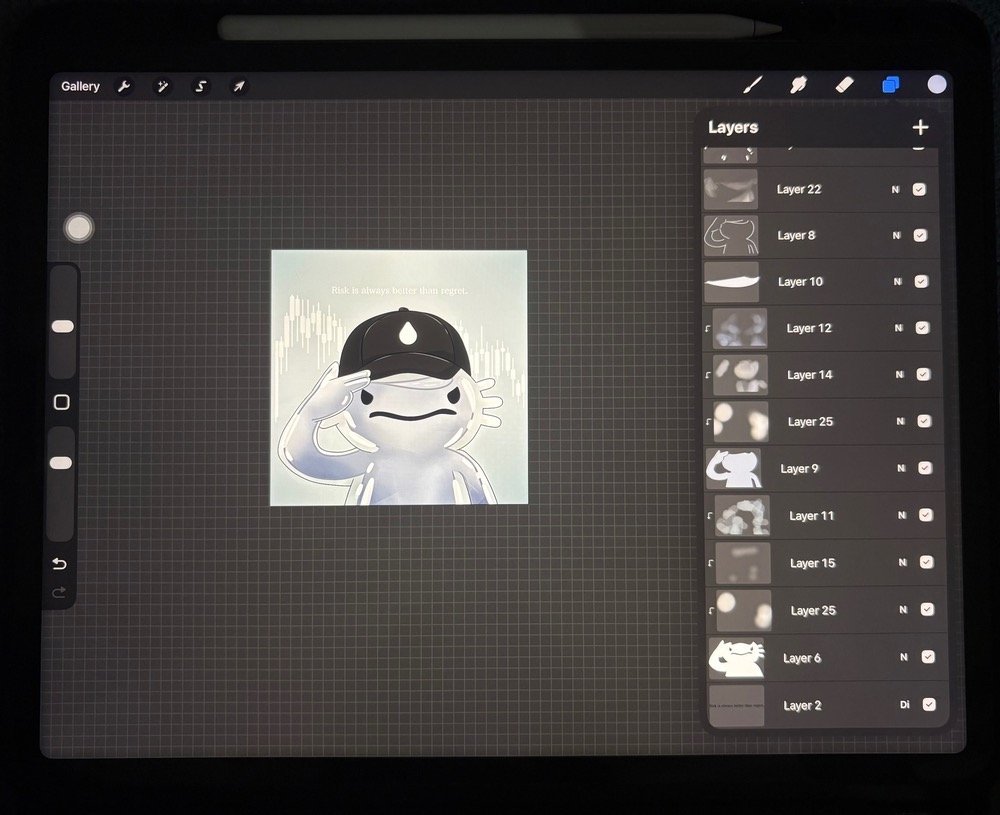The height and width of the screenshot is (815, 1000).
Task: Expand blend mode N for Layer 12
Action: coord(899,328)
